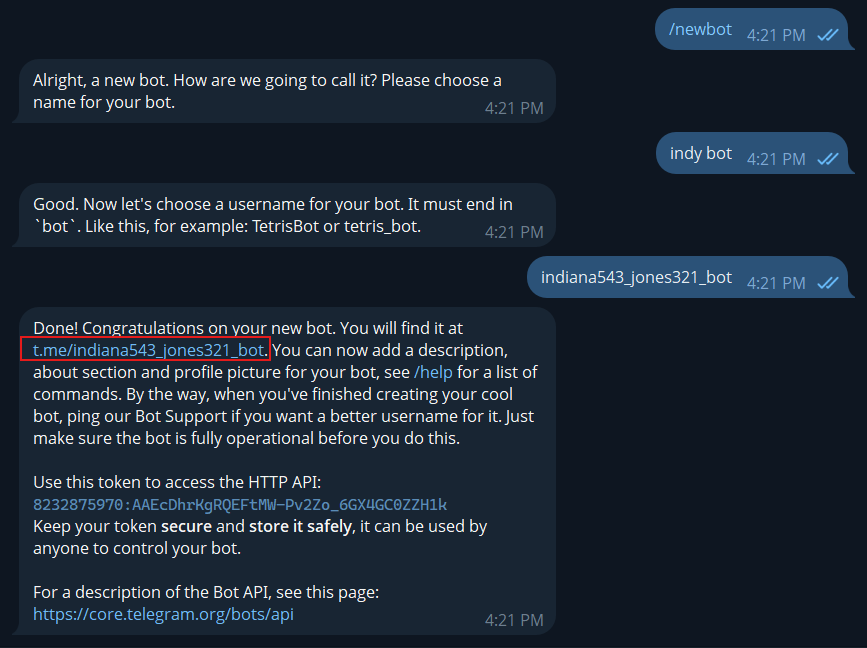Viewport: 867px width, 648px height.
Task: Click the timestamp on the /newbot message
Action: coord(776,34)
